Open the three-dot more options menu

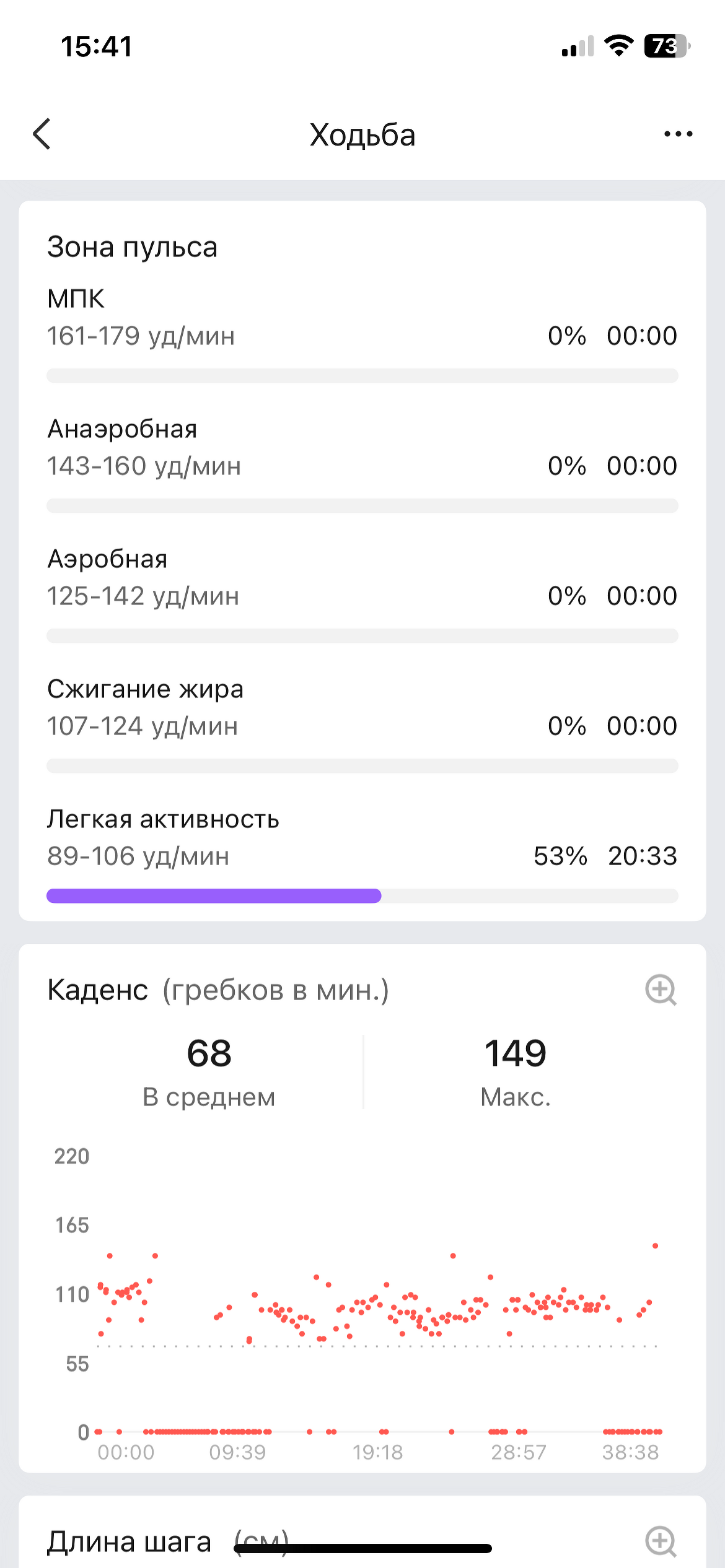[x=678, y=134]
